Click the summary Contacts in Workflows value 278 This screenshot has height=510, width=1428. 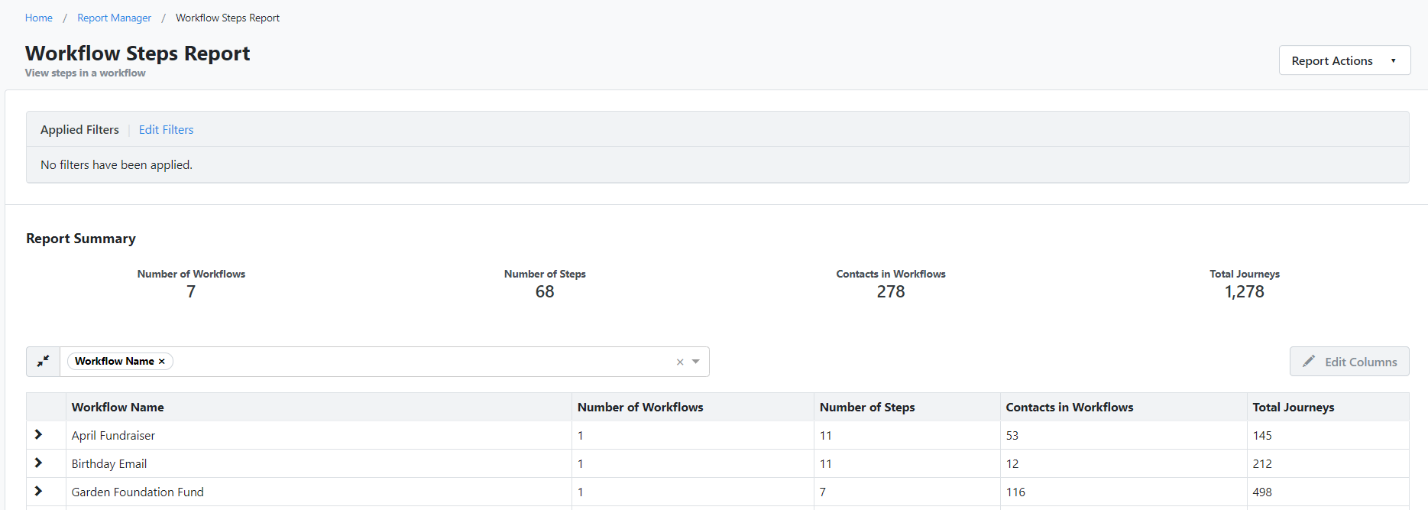click(890, 292)
